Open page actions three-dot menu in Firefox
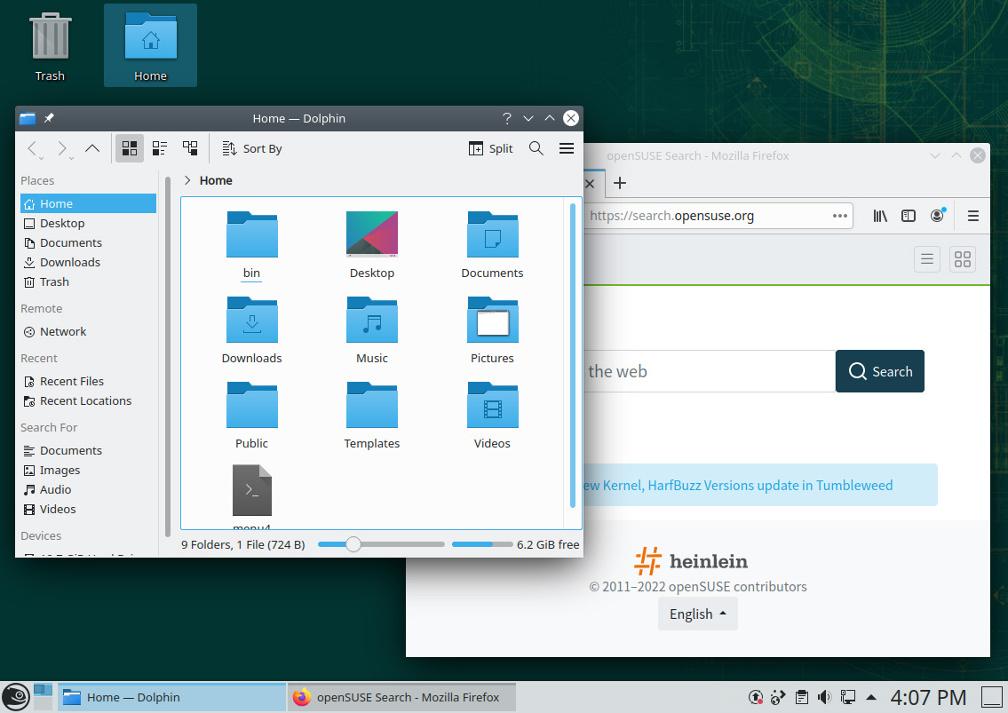 840,216
